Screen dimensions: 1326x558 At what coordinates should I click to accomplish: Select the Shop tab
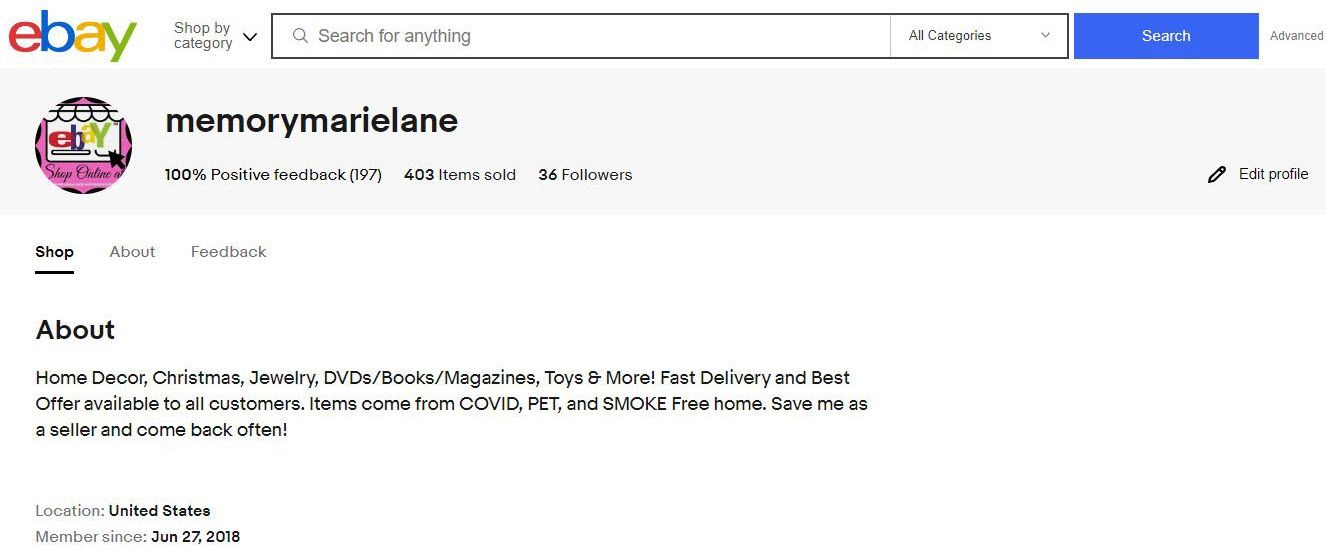[54, 252]
